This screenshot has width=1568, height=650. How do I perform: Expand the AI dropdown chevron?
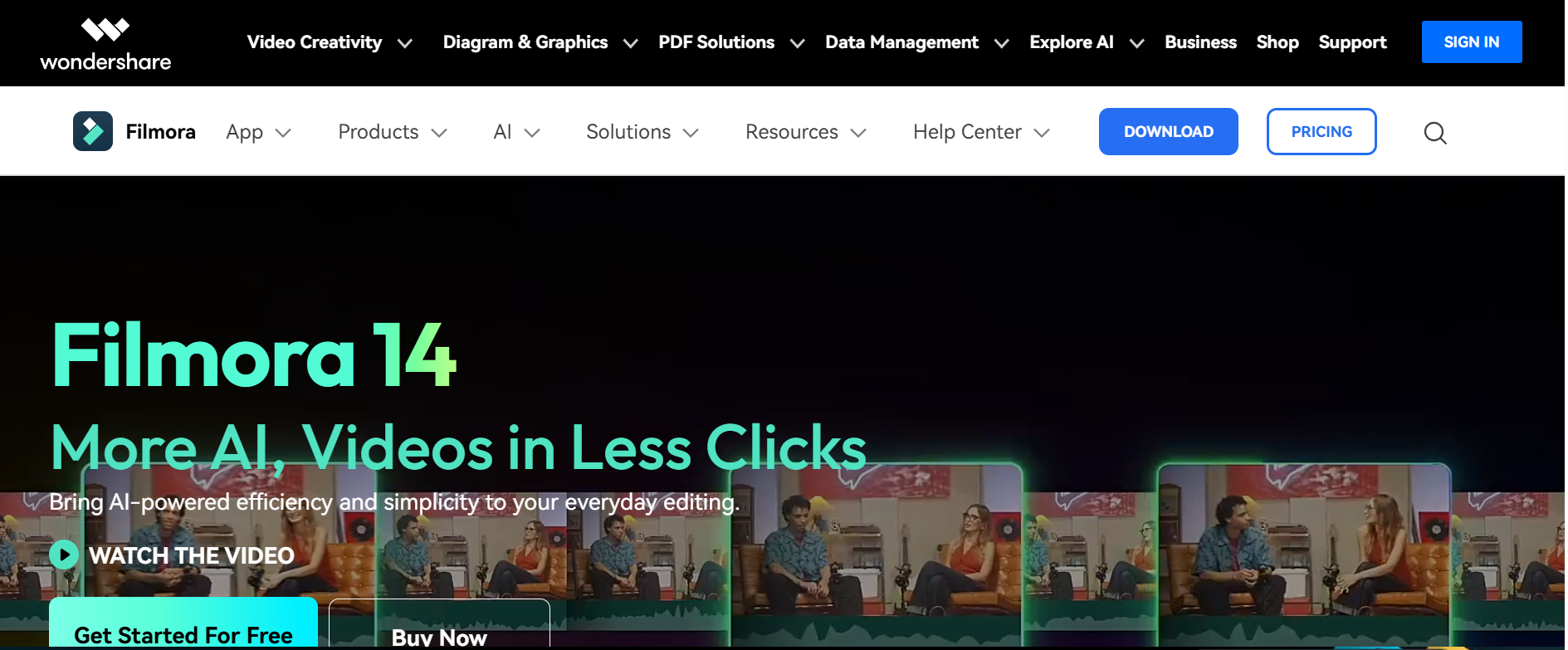[x=533, y=133]
